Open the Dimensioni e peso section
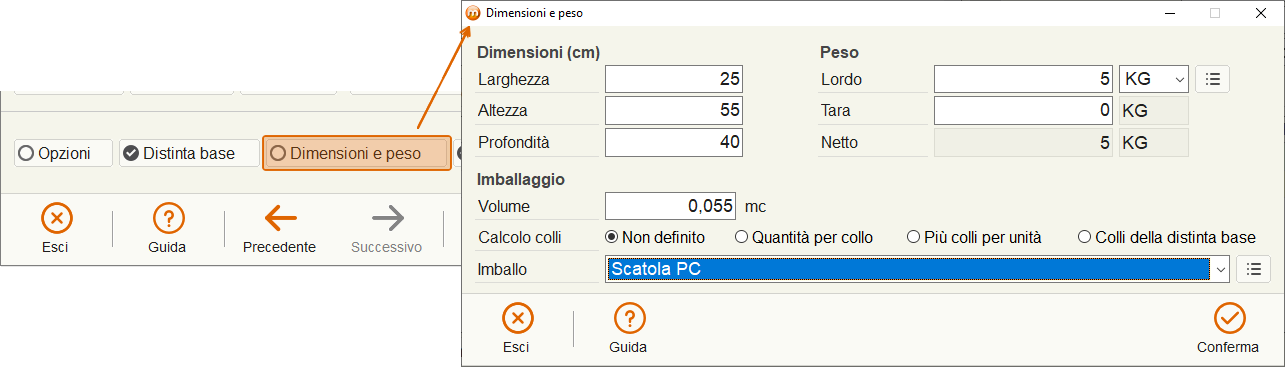1285x367 pixels. coord(356,153)
